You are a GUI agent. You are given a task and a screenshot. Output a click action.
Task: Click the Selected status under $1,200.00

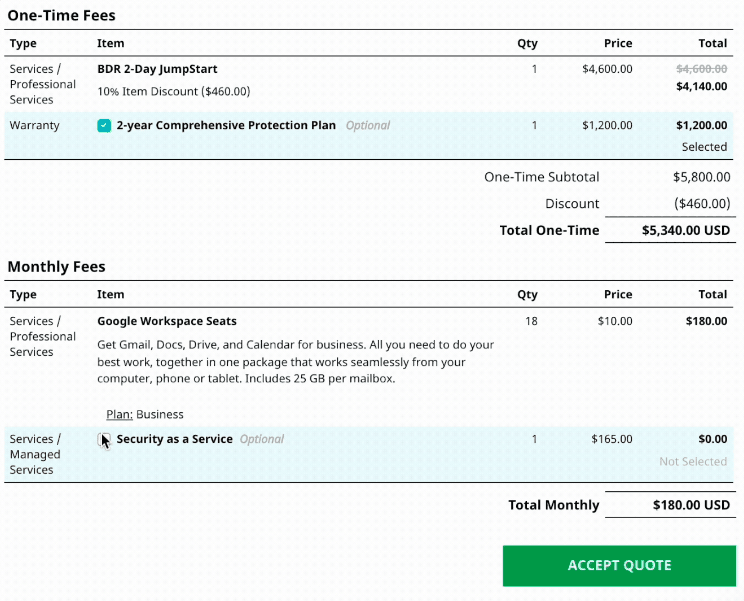point(704,147)
